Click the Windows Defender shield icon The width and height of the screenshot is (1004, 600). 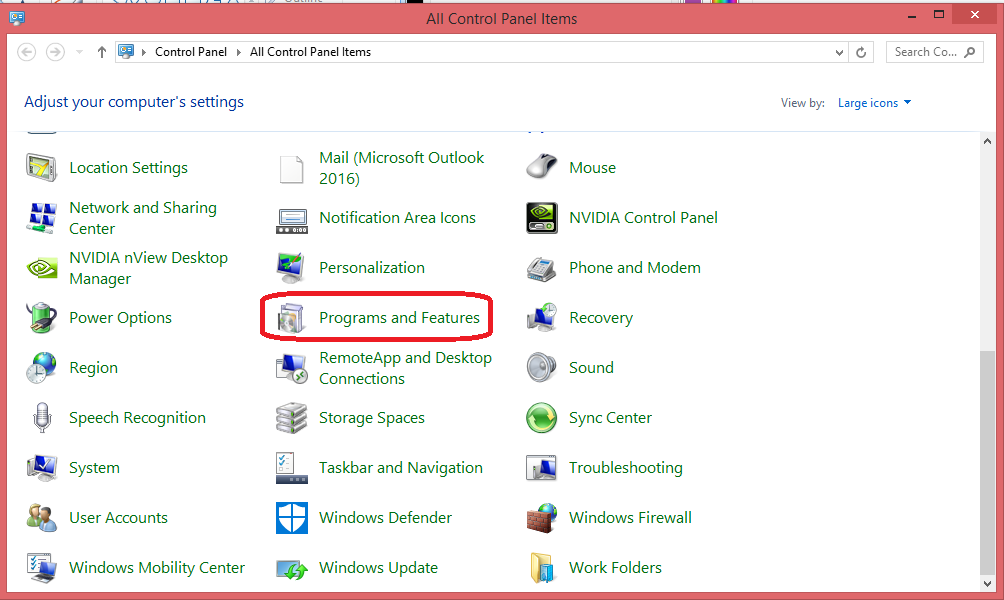coord(291,518)
